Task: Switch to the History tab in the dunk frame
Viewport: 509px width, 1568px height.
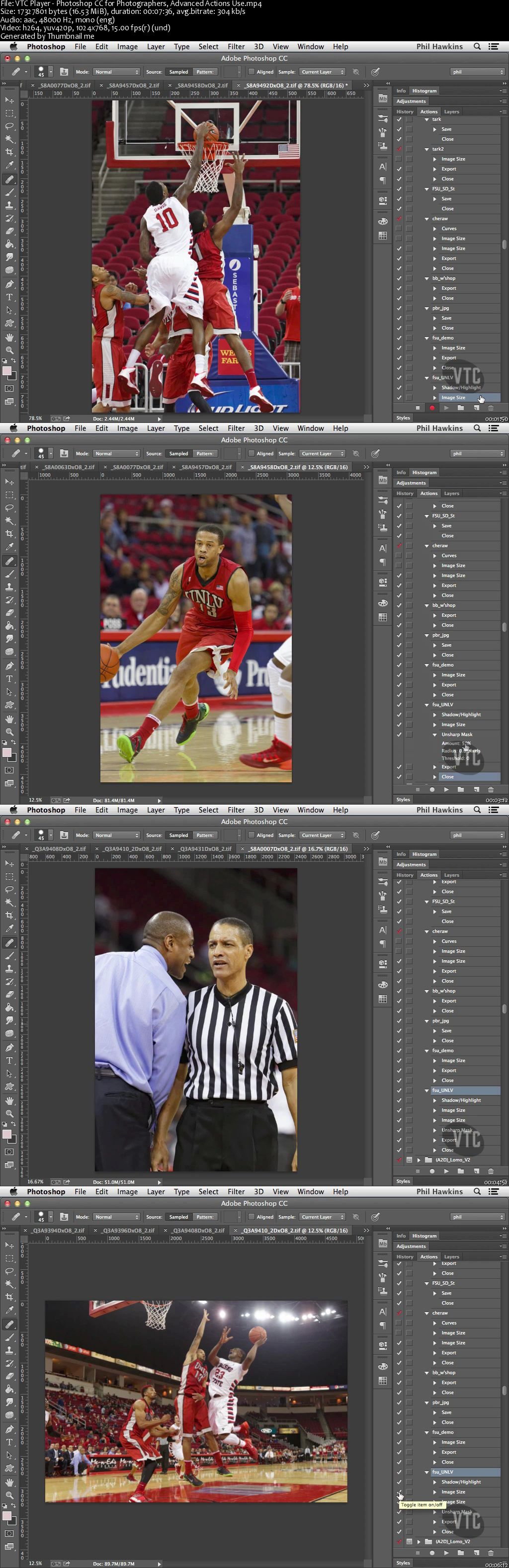Action: coord(405,111)
